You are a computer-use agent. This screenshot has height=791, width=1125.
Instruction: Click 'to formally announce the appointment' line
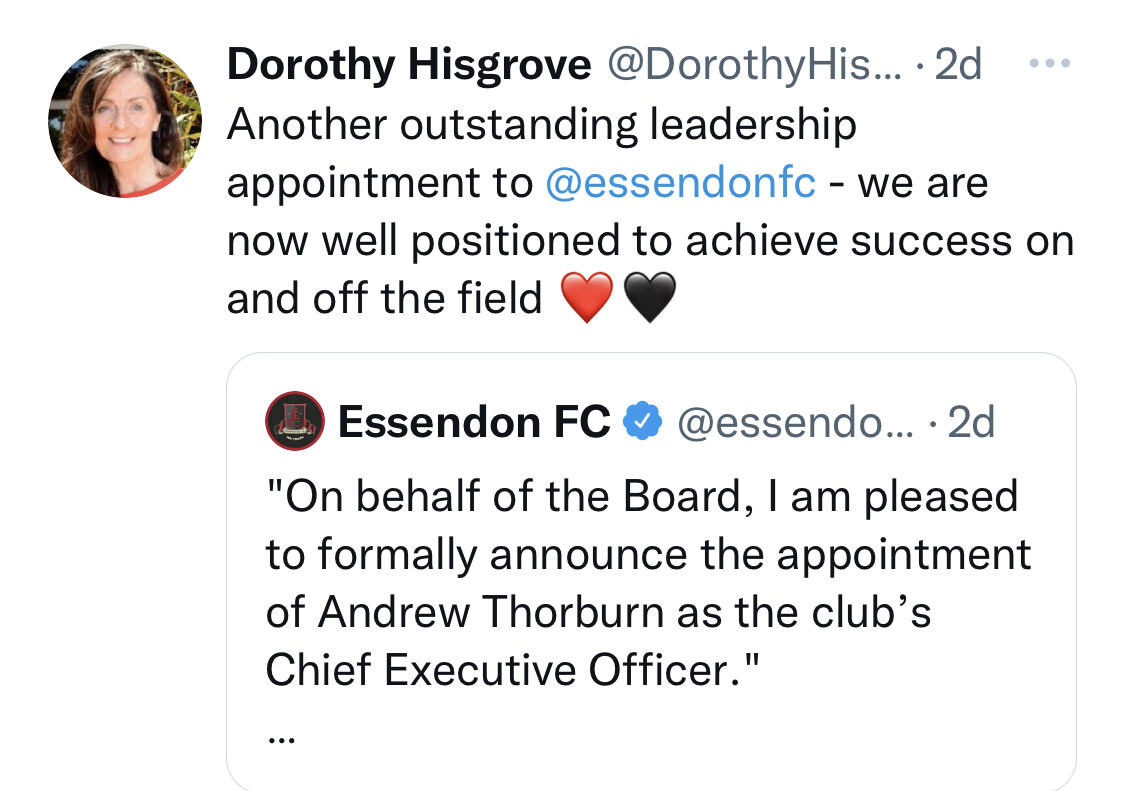(x=649, y=555)
